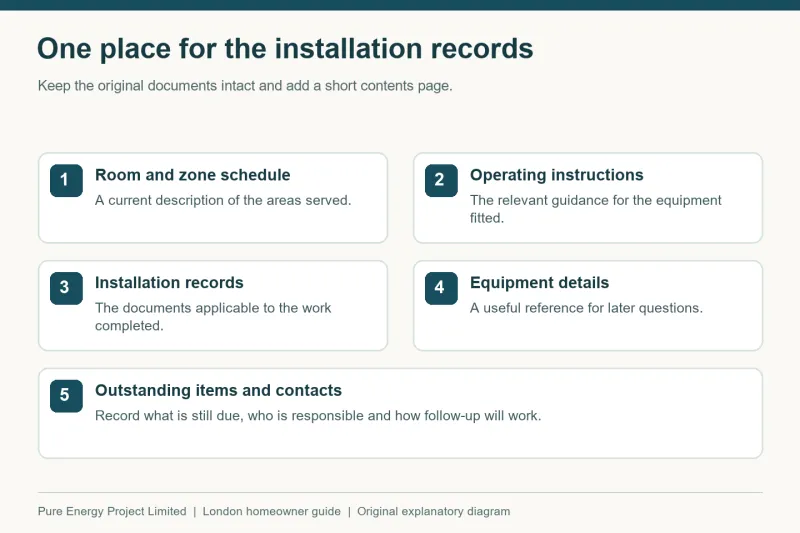Click 'The relevant guidance for the equipment fitted.'
This screenshot has height=533, width=800.
click(595, 209)
